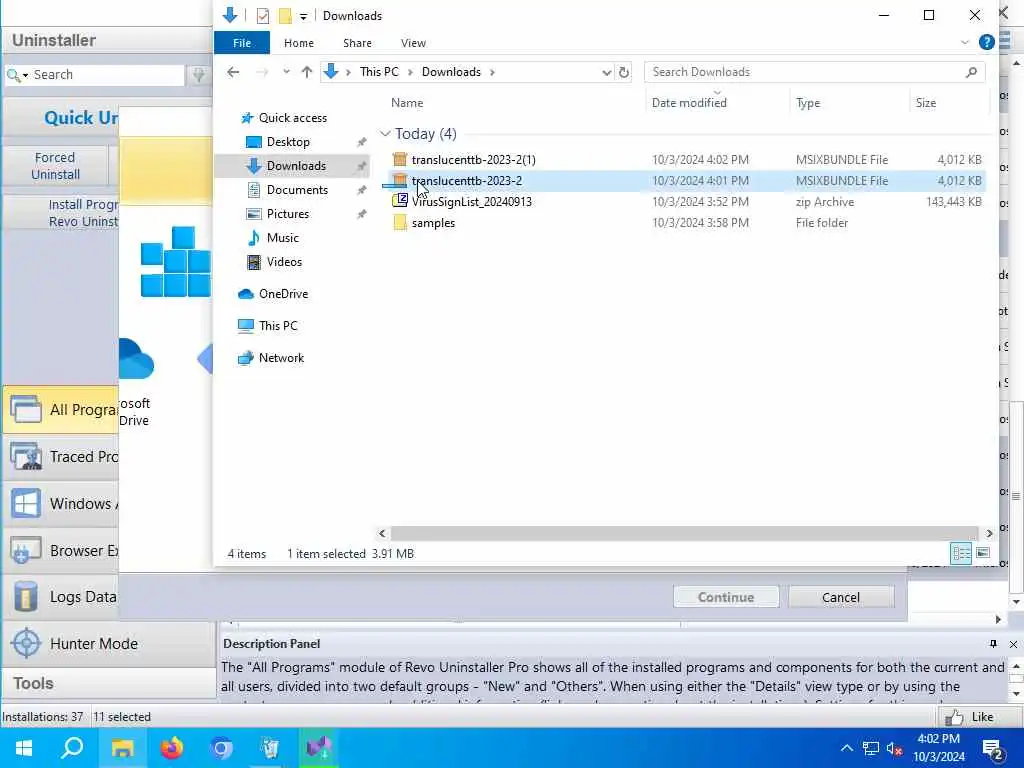Click the New folder quick-access icon

[x=285, y=16]
